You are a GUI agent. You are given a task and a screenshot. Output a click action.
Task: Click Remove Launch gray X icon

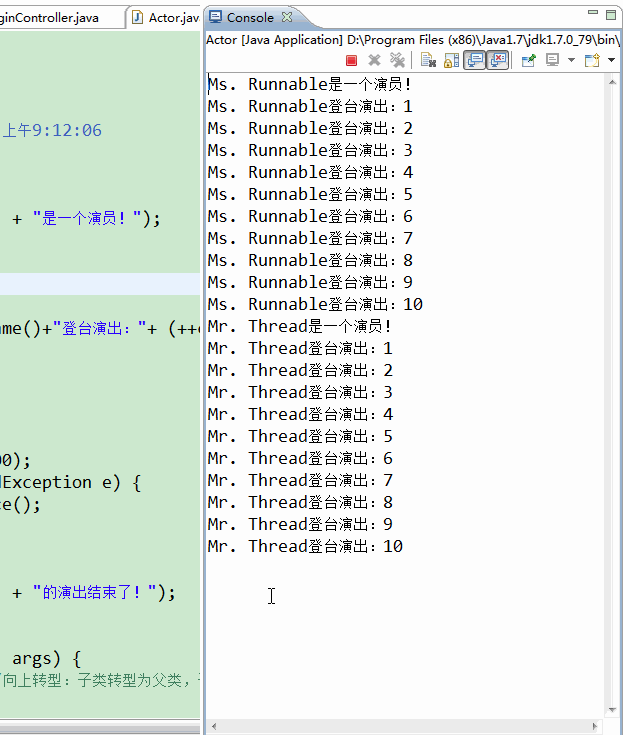374,60
